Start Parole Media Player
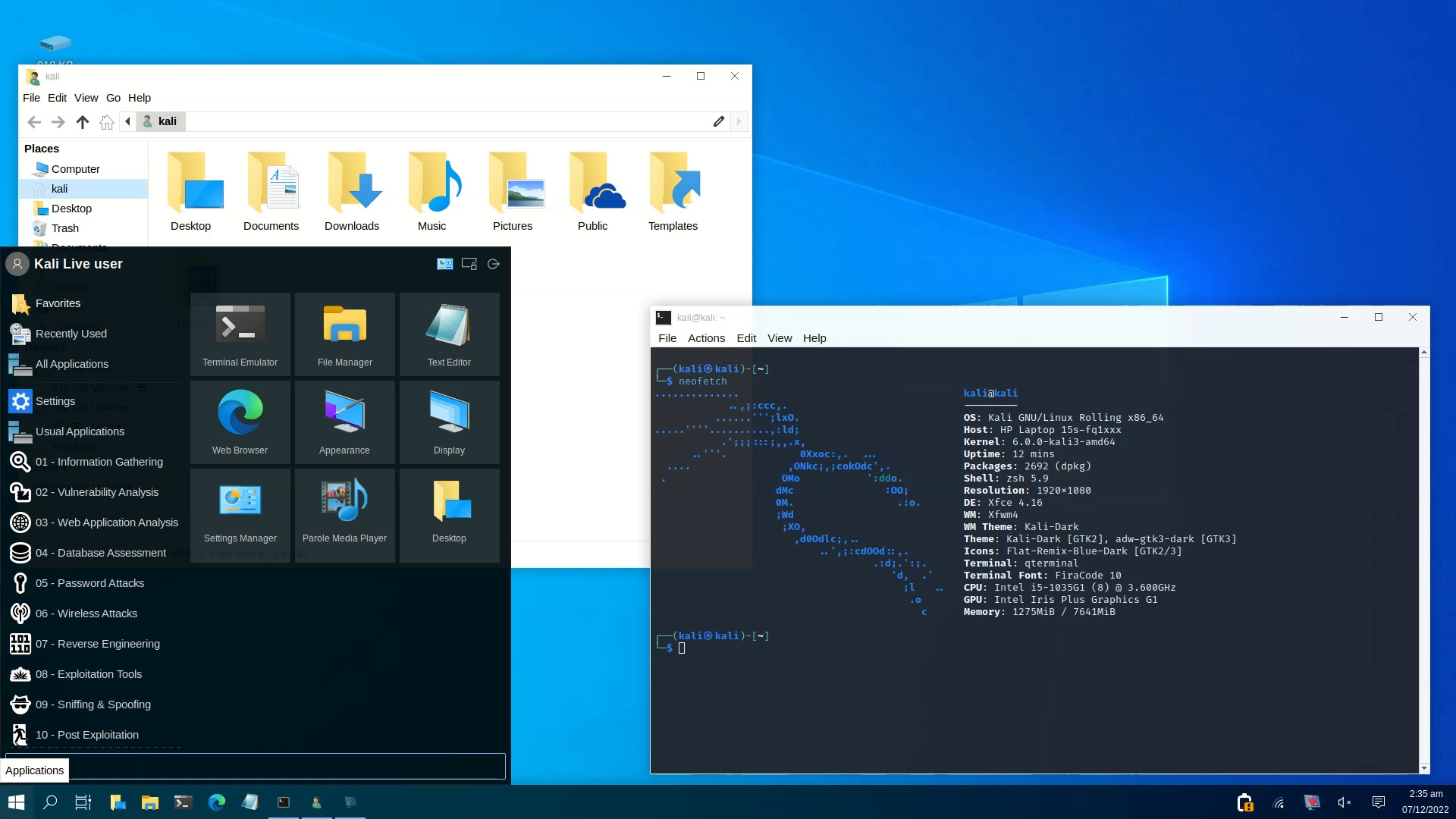 (x=344, y=510)
